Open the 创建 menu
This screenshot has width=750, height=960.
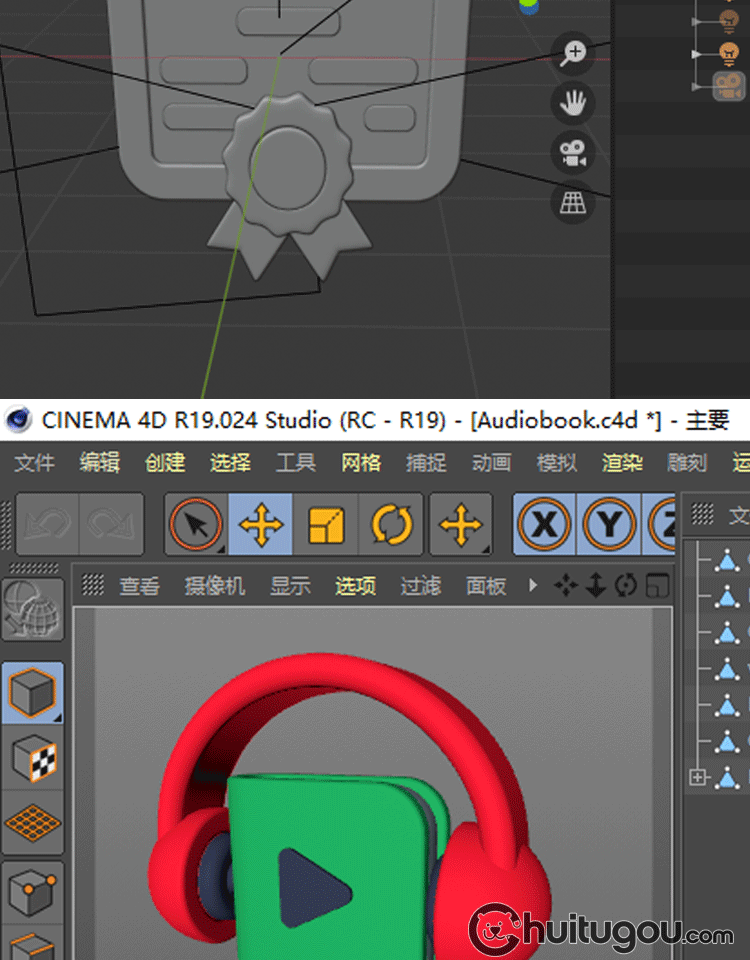click(x=165, y=463)
